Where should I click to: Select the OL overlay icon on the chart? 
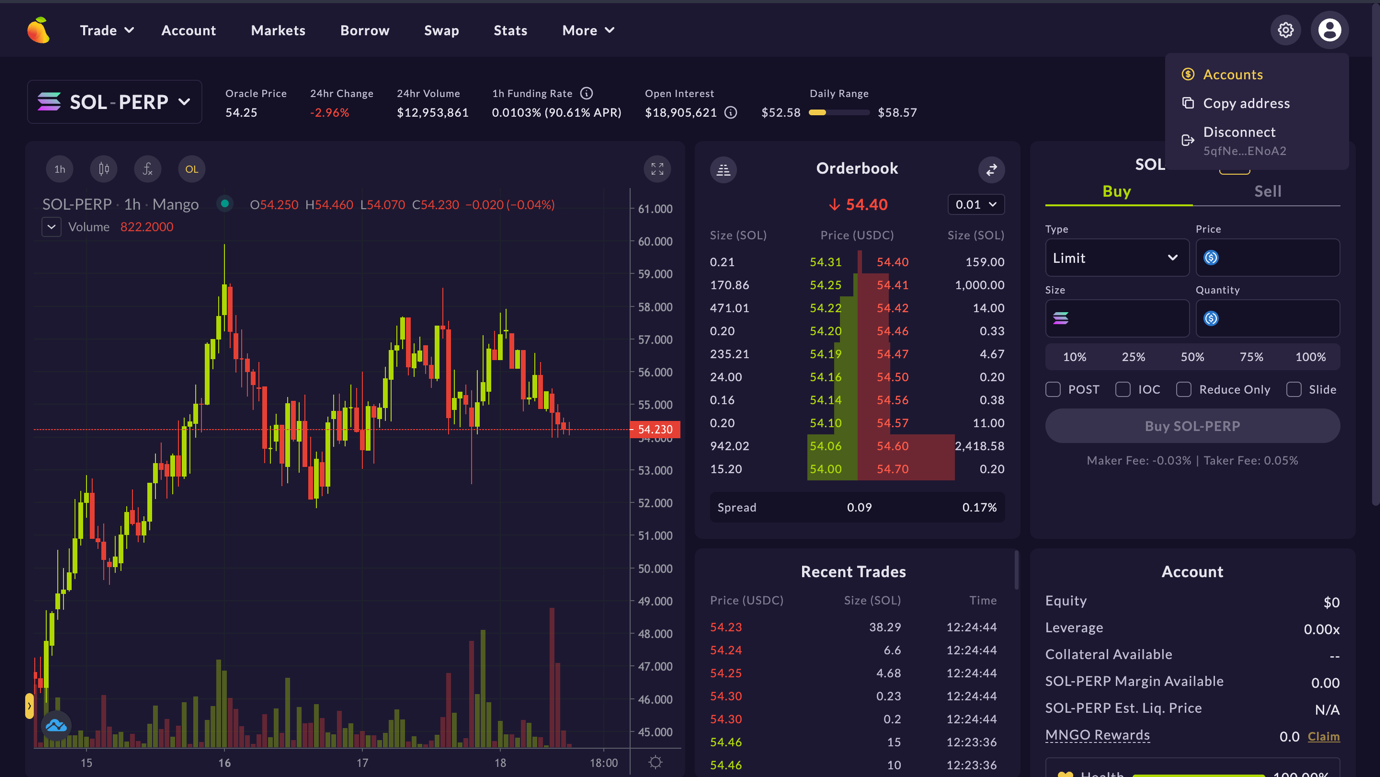tap(191, 169)
